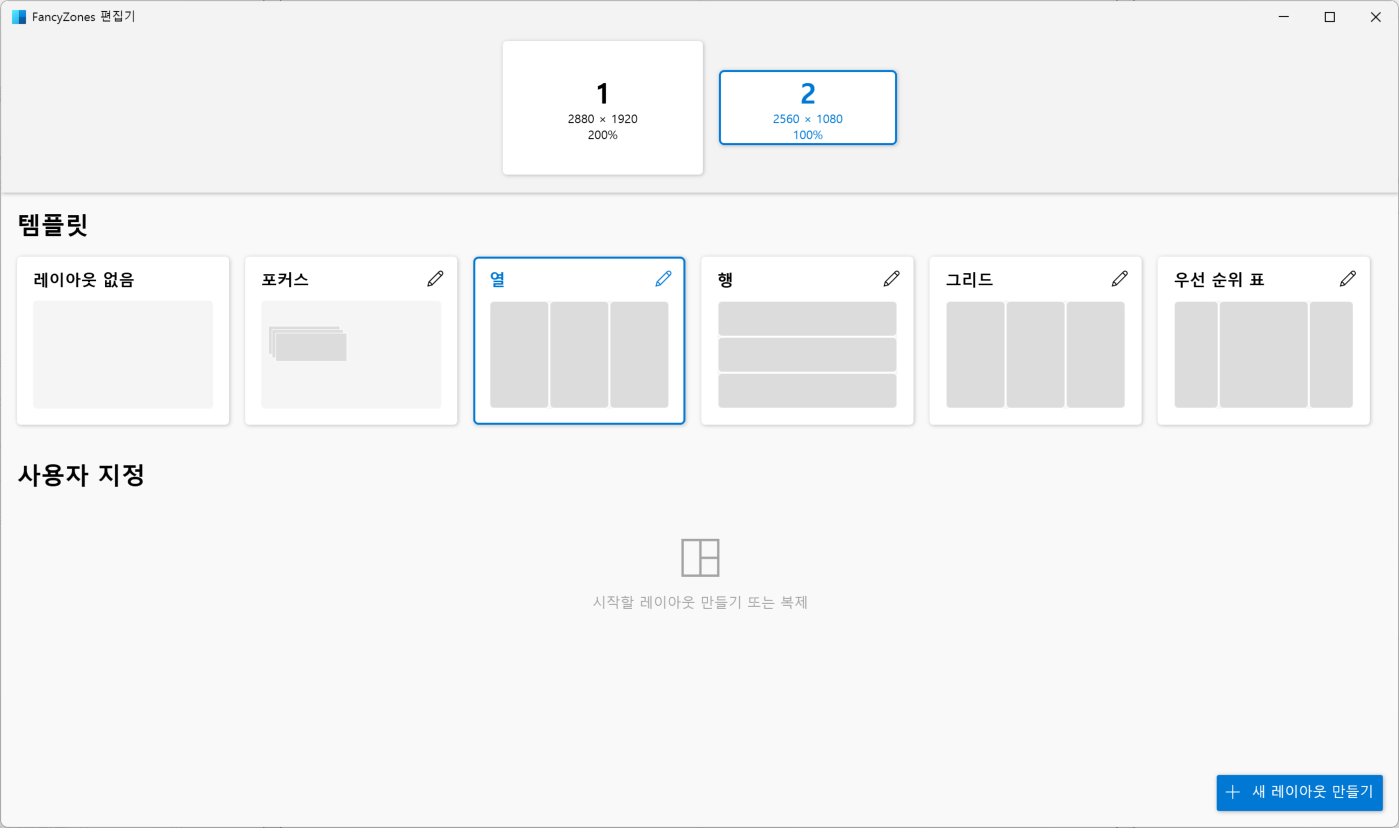
Task: Edit the 열 template with pencil icon
Action: (663, 279)
